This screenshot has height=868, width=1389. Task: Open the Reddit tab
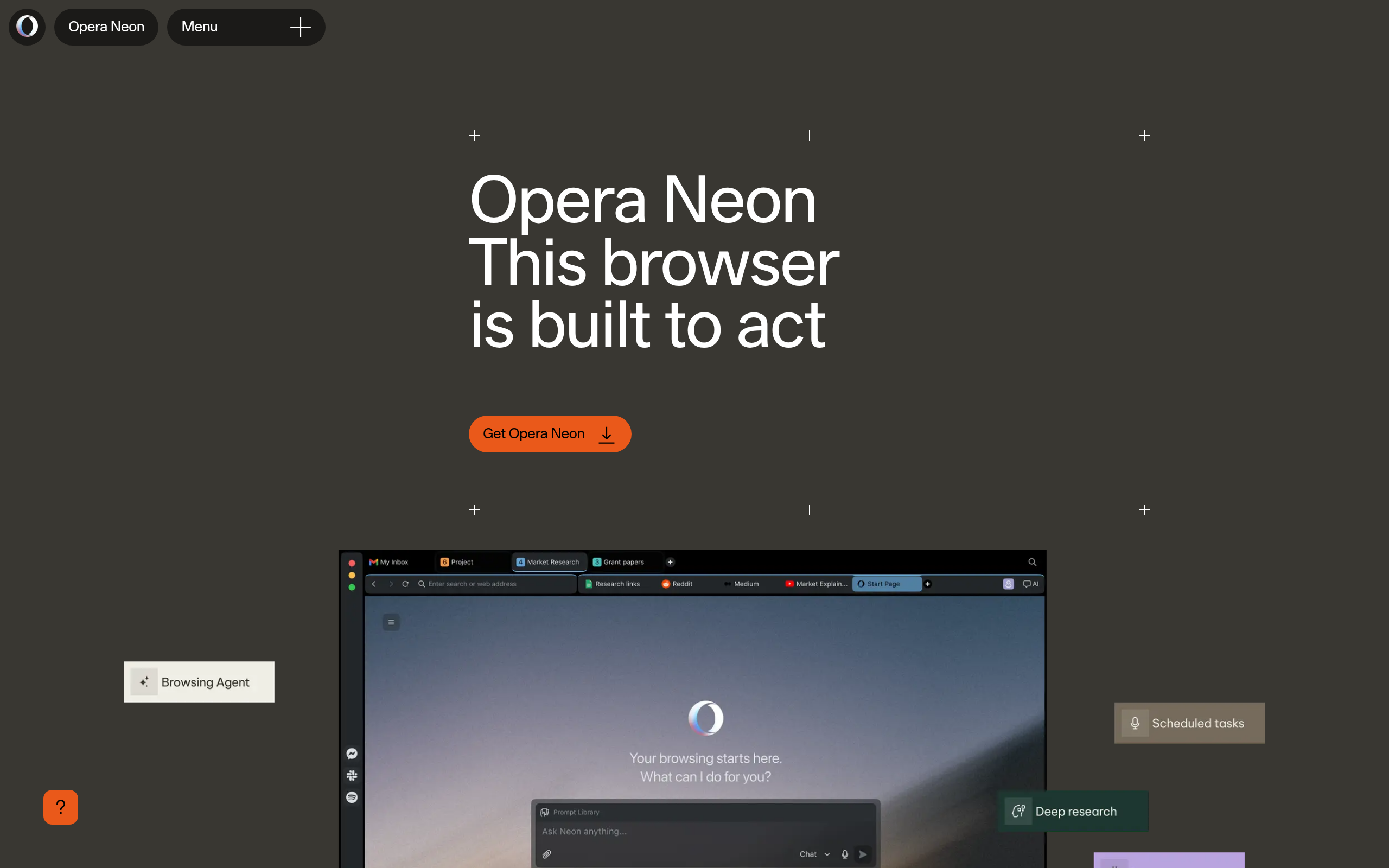tap(677, 584)
